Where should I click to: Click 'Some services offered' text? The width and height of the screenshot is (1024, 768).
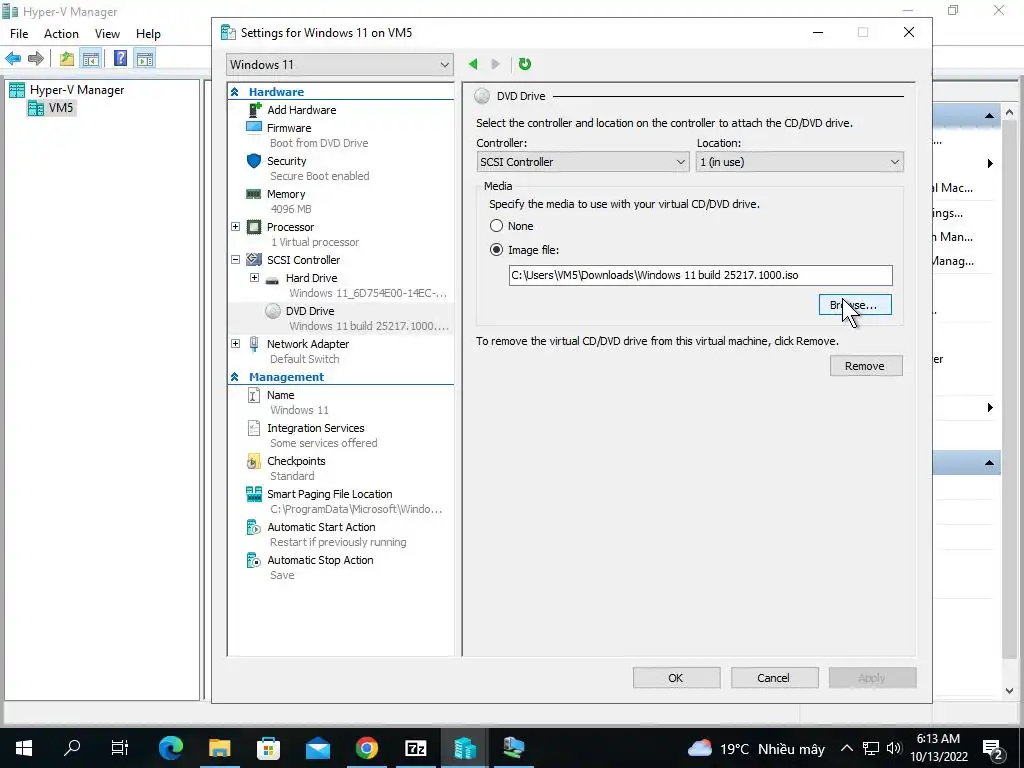coord(324,443)
